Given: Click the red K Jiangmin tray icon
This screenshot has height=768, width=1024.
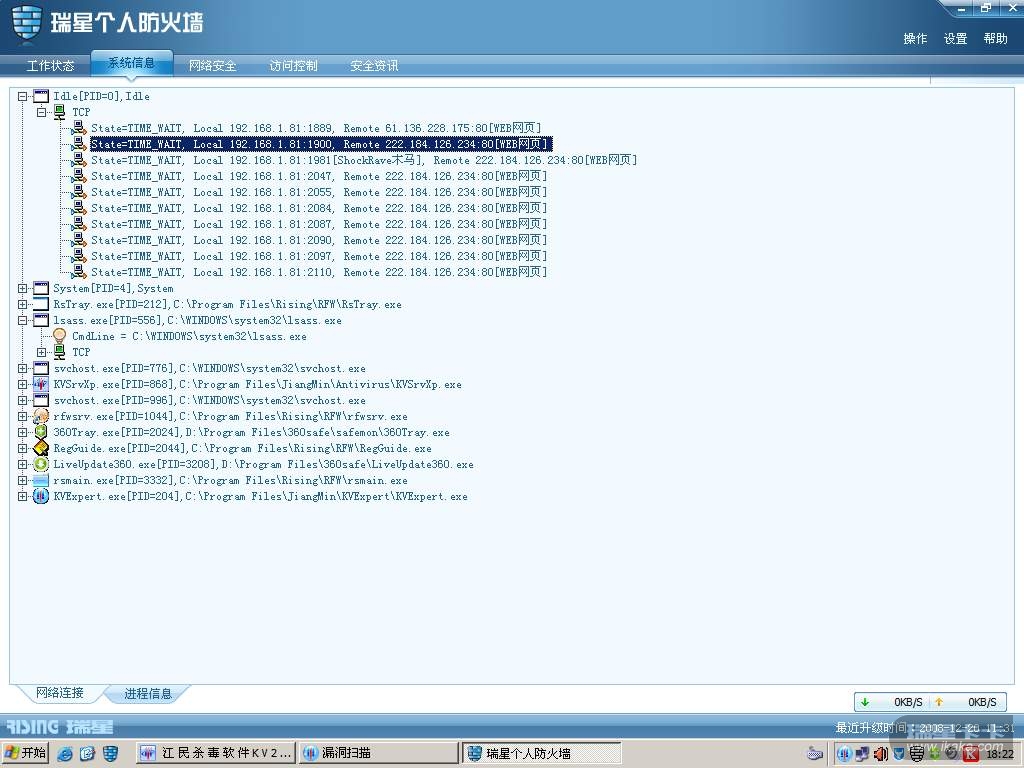Looking at the screenshot, I should click(971, 754).
